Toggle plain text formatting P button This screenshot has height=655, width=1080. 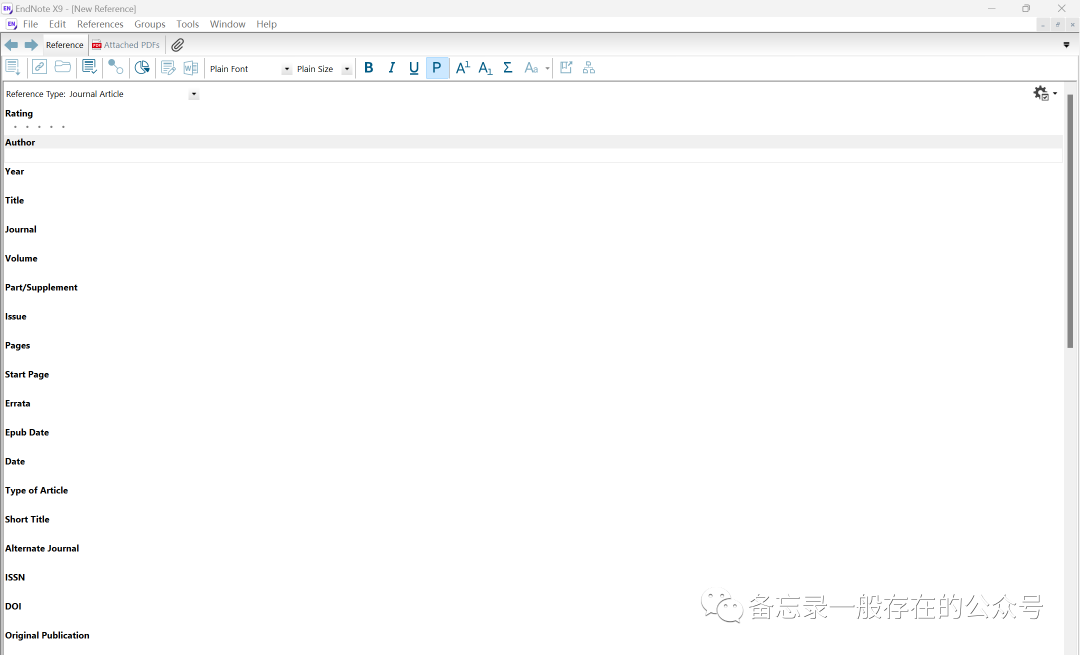(x=437, y=67)
